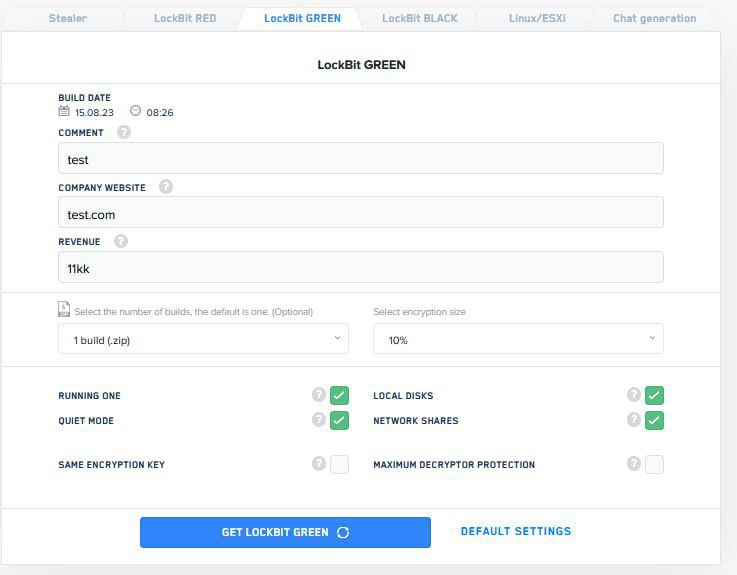Click the 'LOCAL DISKS' label text
This screenshot has width=737, height=575.
[x=403, y=396]
